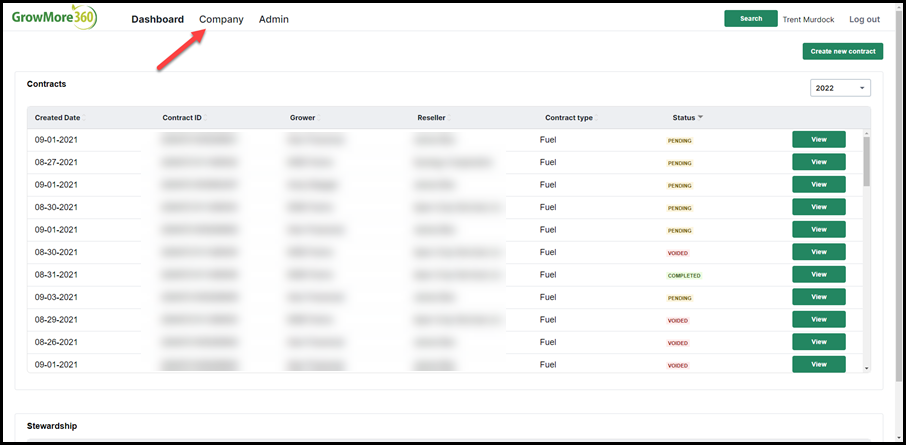Open Trent Murdock user profile

[x=808, y=19]
